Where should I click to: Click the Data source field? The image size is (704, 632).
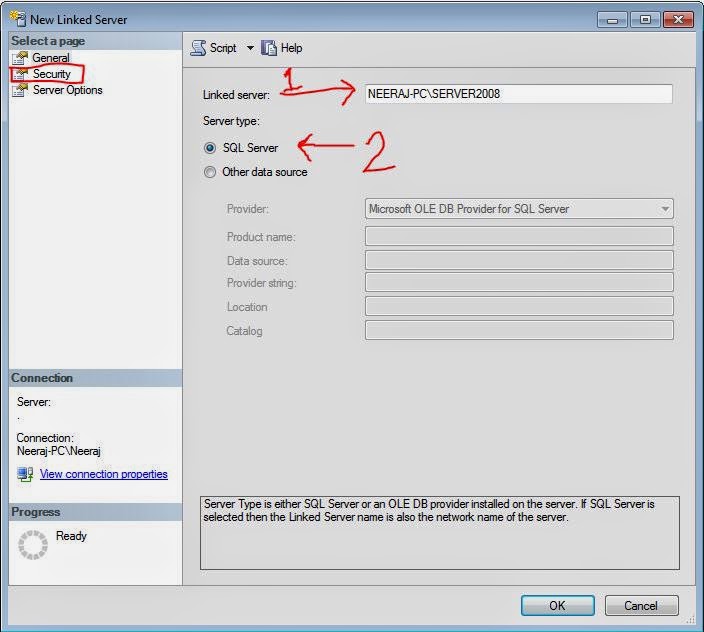519,260
